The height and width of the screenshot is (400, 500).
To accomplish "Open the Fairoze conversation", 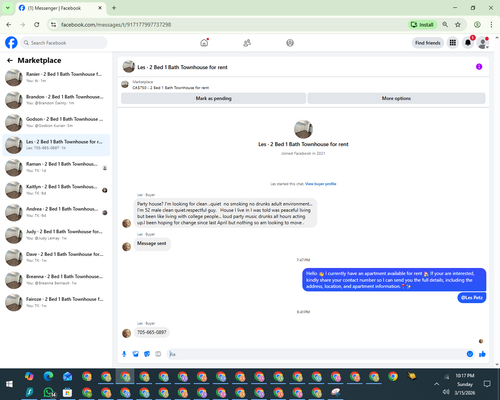I will (56, 302).
